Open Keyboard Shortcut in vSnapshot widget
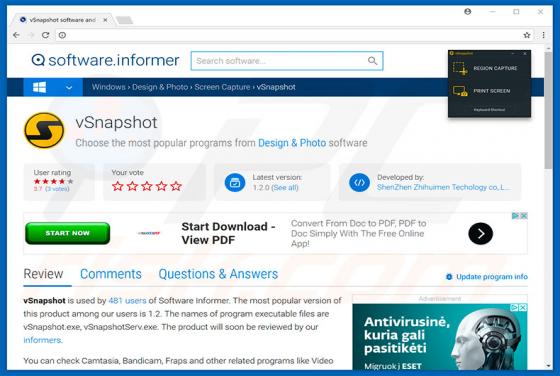Screen dimensions: 560x376 489,110
